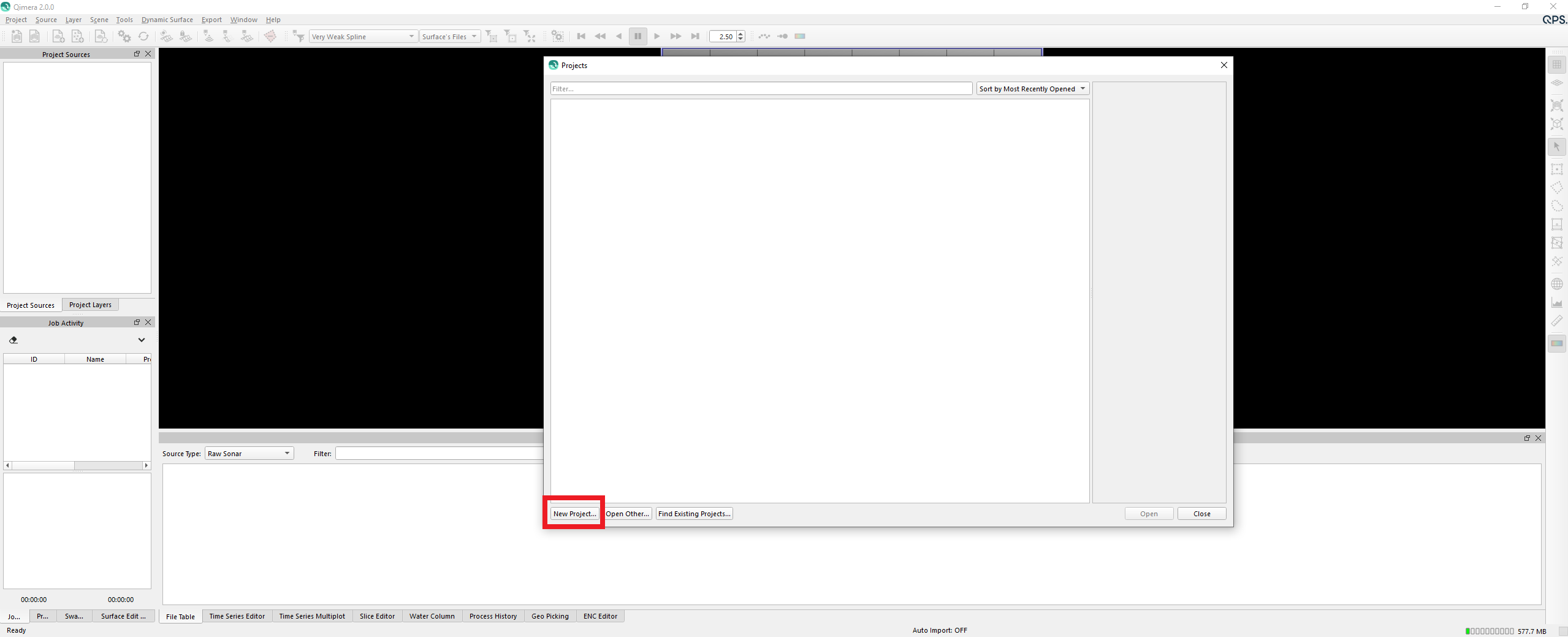The height and width of the screenshot is (637, 1568).
Task: Click the zoom-to-extents grid cube icon
Action: click(1557, 105)
